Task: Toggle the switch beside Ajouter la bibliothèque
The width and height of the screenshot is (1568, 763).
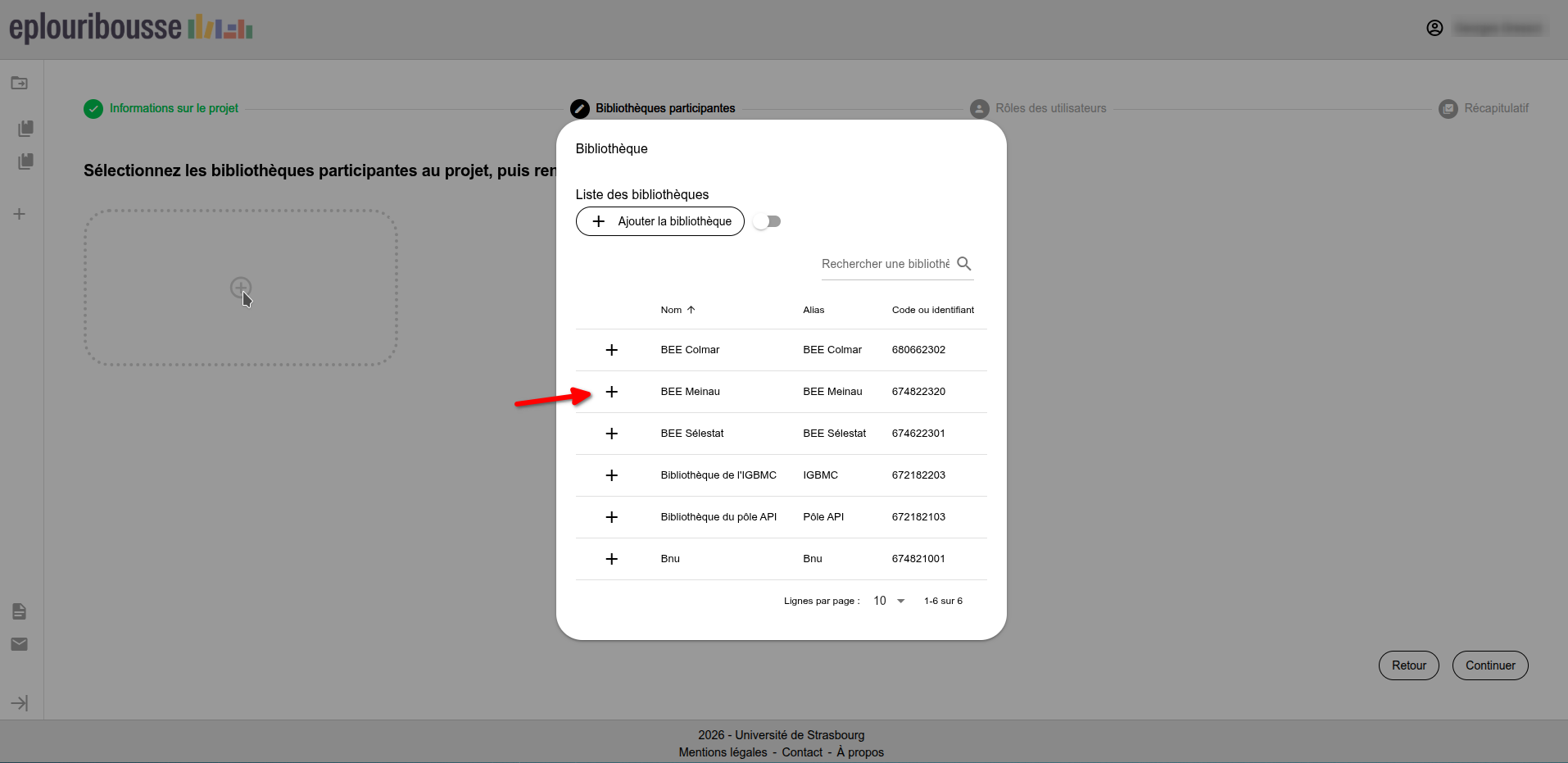Action: point(768,221)
